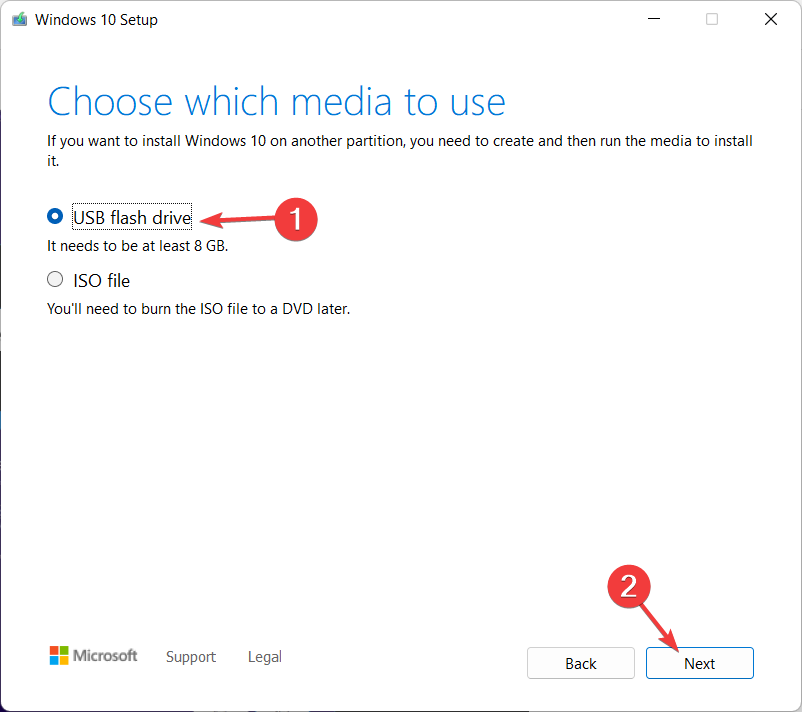Viewport: 802px width, 712px height.
Task: Click the disabled maximize window button
Action: (x=712, y=19)
